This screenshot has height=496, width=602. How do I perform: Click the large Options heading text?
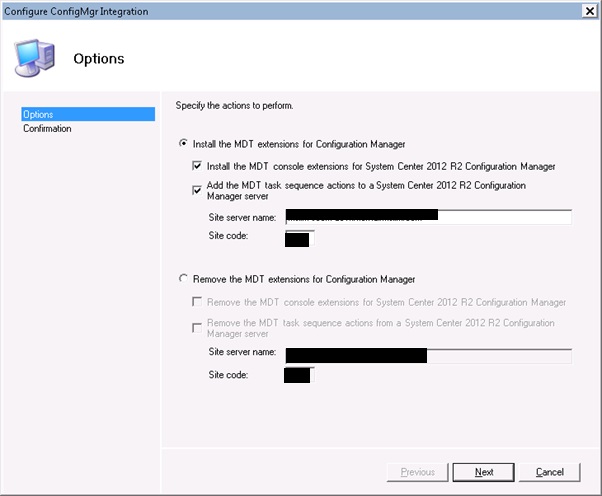pos(99,58)
